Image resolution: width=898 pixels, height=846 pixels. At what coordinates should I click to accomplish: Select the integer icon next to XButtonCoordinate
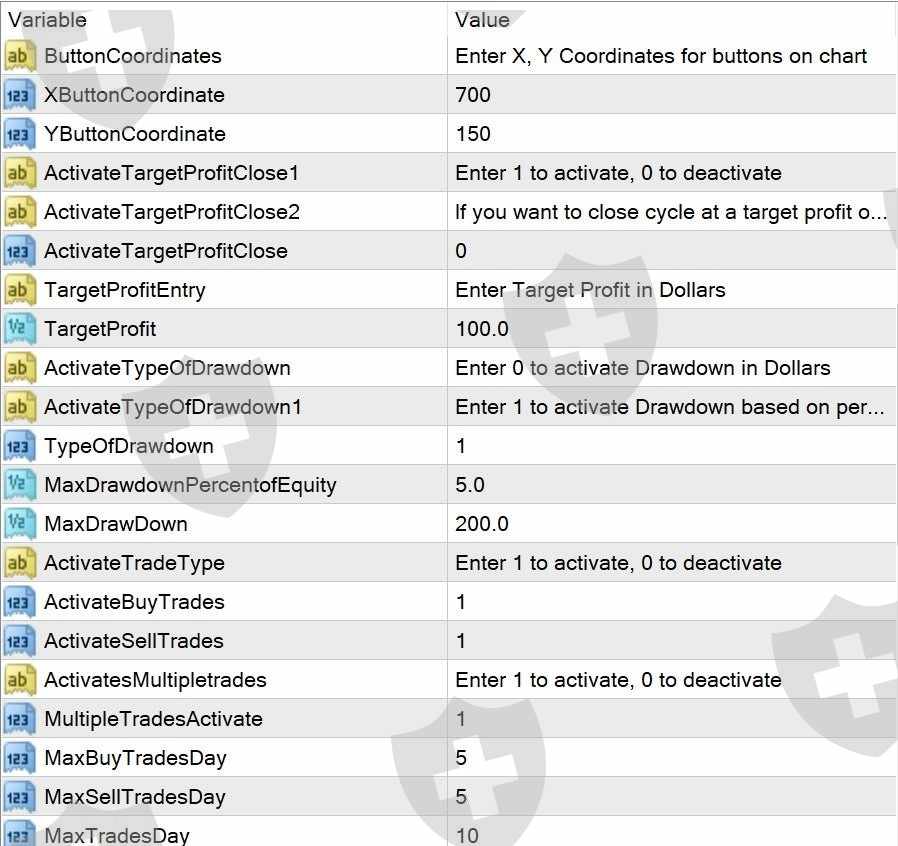(x=19, y=95)
